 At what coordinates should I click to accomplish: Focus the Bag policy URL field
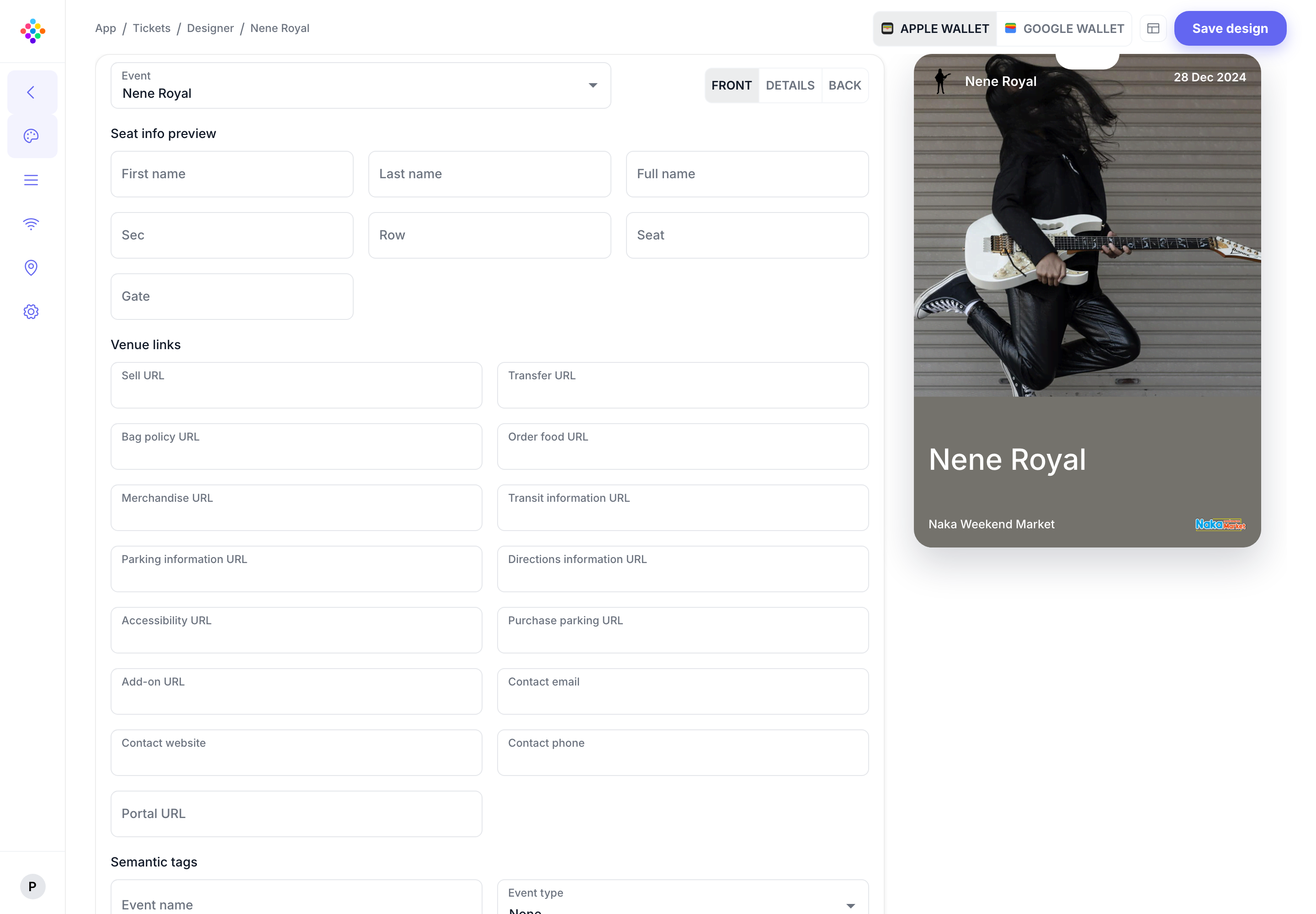click(x=297, y=446)
